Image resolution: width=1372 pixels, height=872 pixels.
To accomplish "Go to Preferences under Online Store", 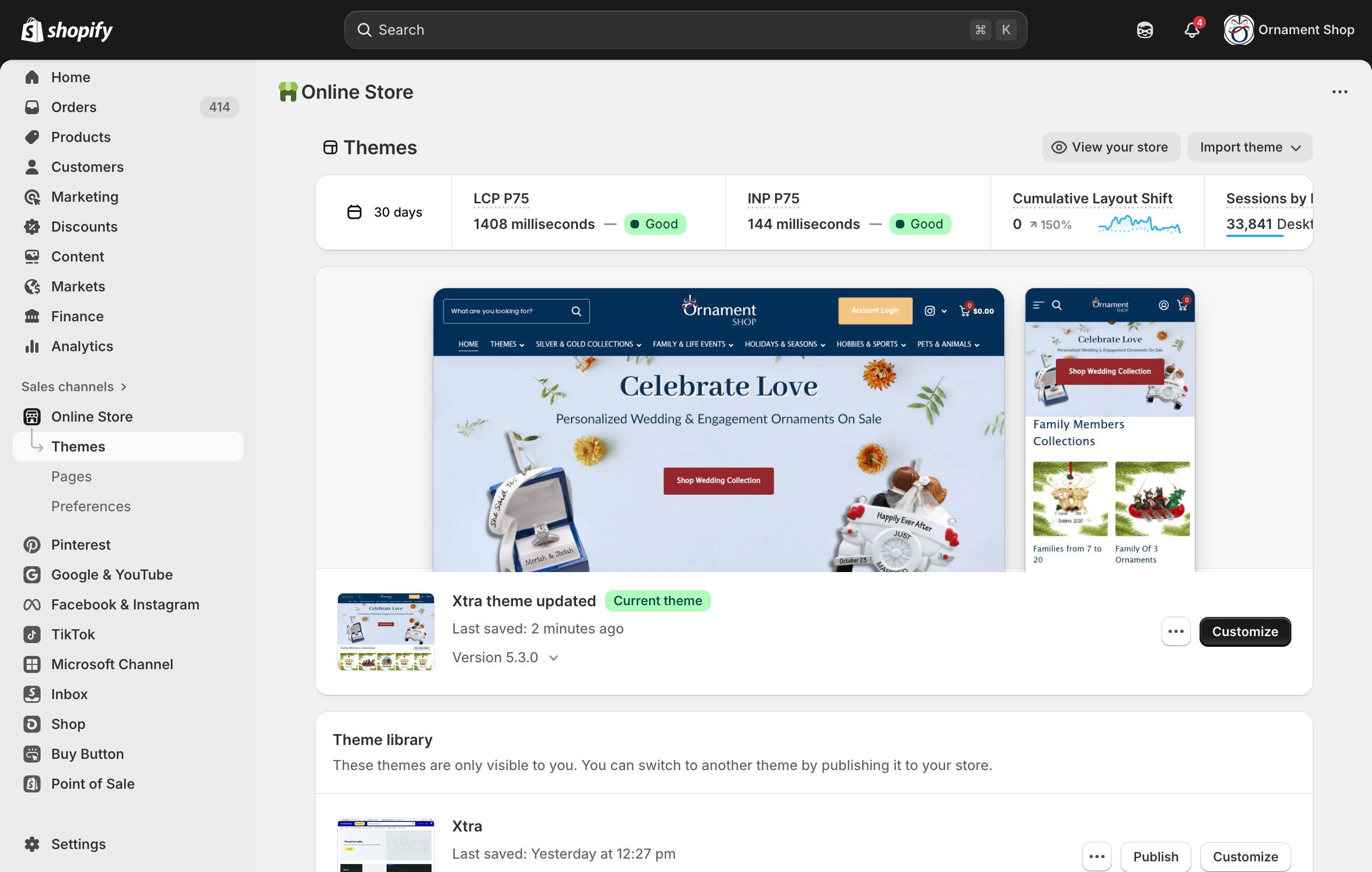I will [x=91, y=506].
